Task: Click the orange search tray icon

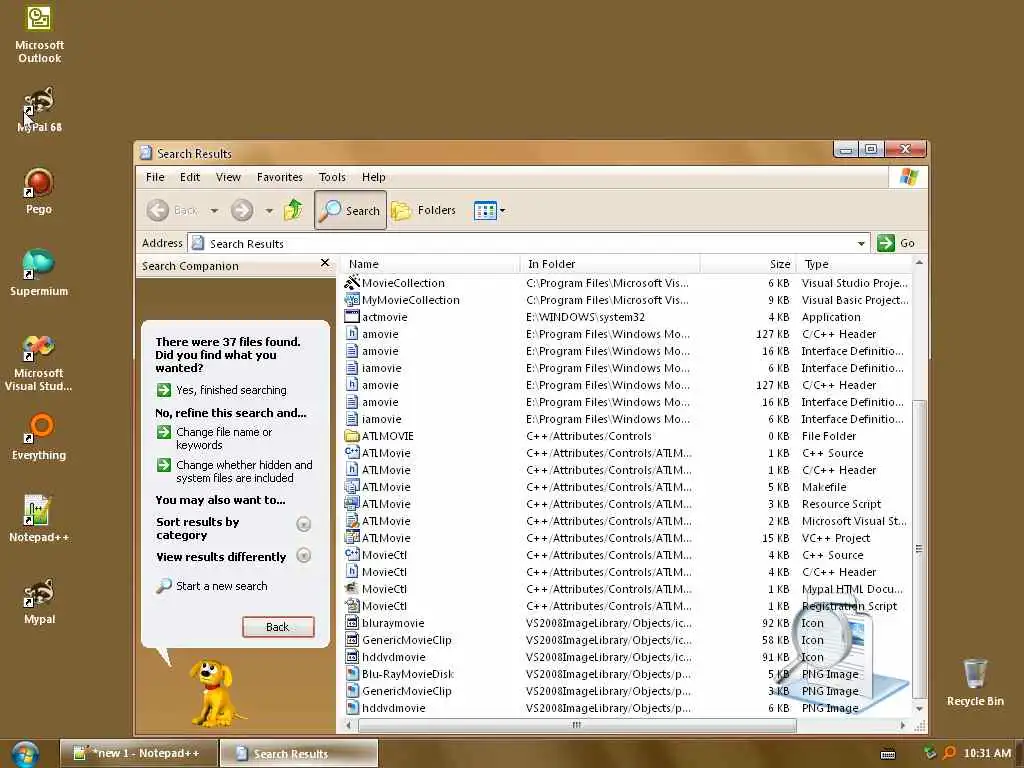Action: pyautogui.click(x=949, y=753)
